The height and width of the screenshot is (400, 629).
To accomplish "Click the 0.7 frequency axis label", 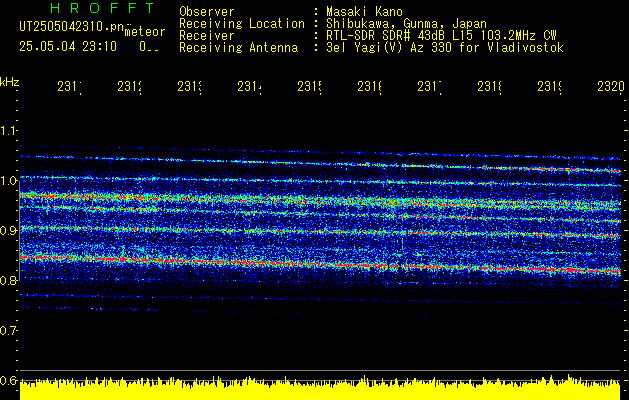I will (9, 331).
